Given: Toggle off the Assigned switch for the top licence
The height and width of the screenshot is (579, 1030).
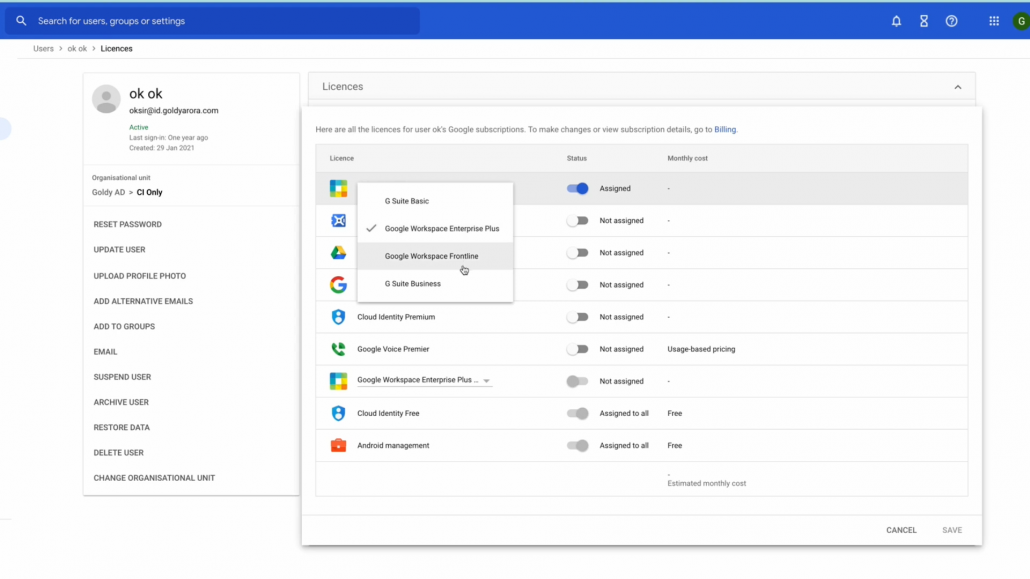Looking at the screenshot, I should point(579,188).
